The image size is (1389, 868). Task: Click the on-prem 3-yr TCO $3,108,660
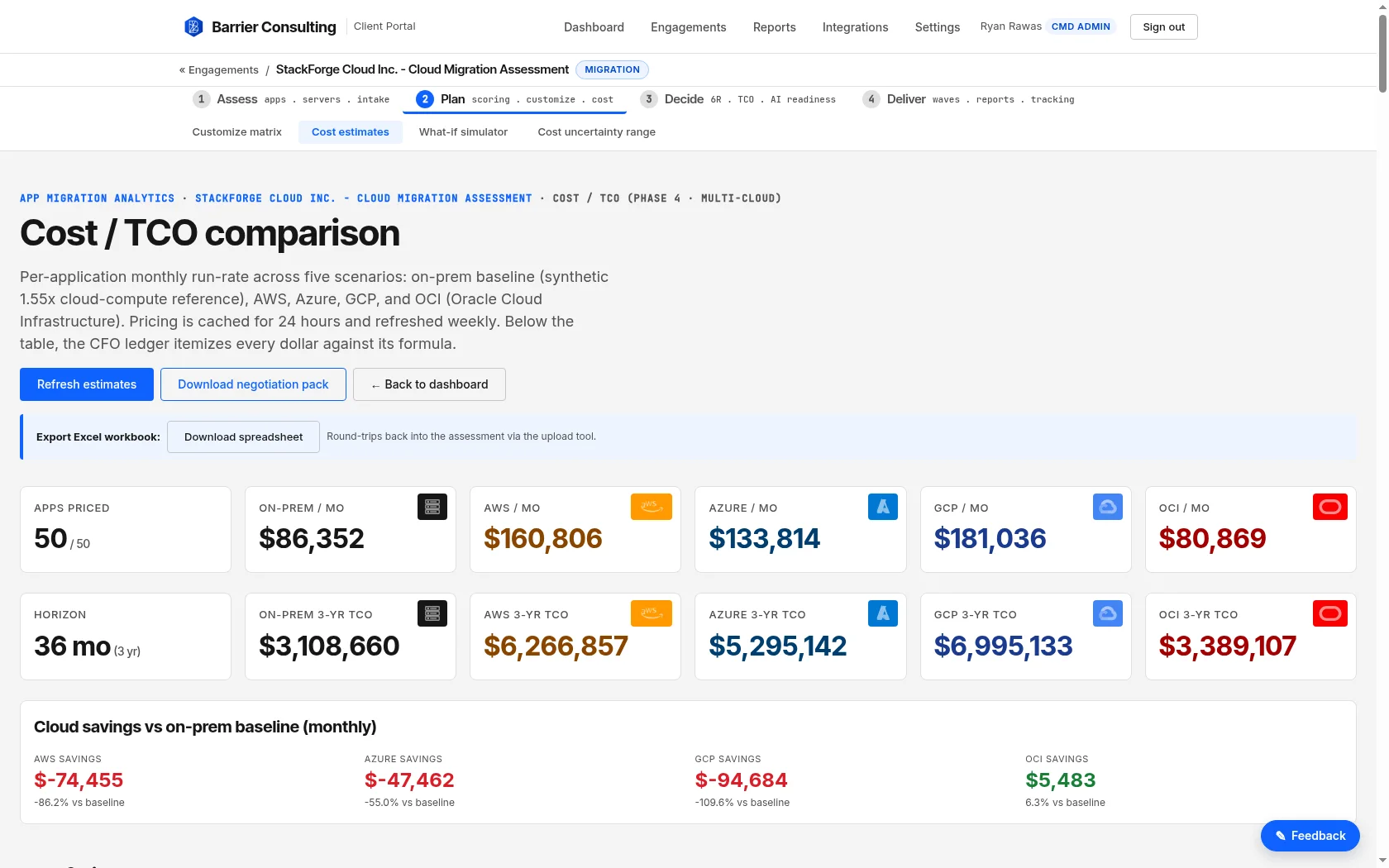point(329,646)
